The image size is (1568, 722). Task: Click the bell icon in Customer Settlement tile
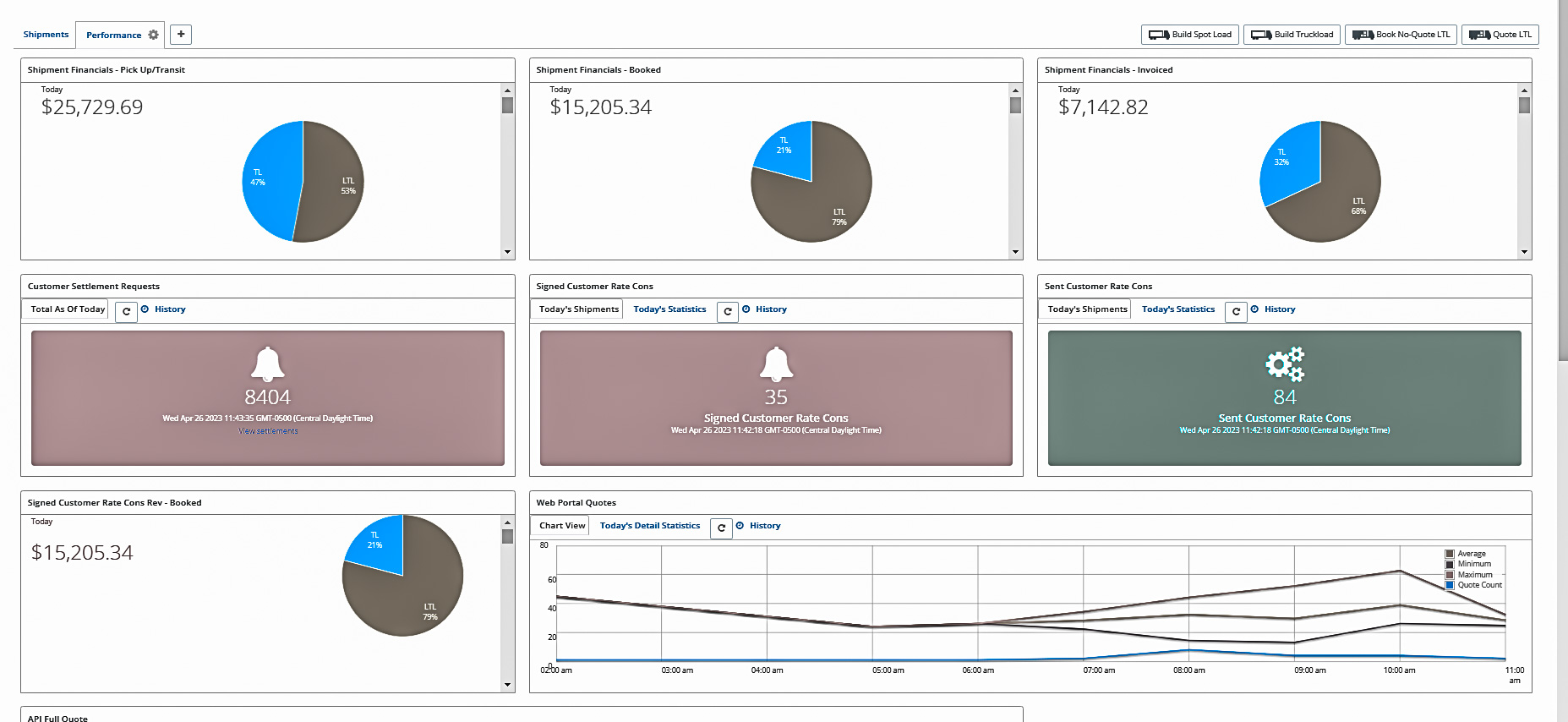(x=267, y=364)
